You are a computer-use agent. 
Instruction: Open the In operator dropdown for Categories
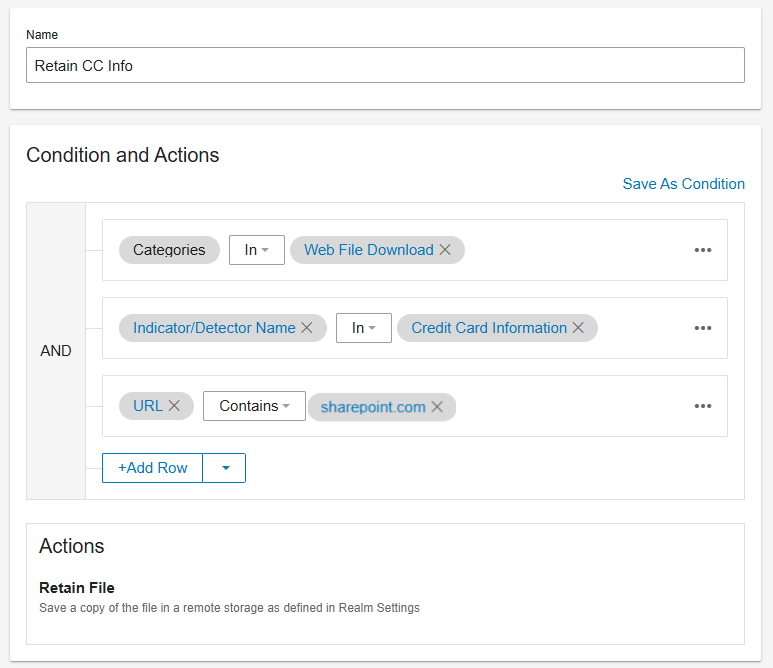coord(257,250)
